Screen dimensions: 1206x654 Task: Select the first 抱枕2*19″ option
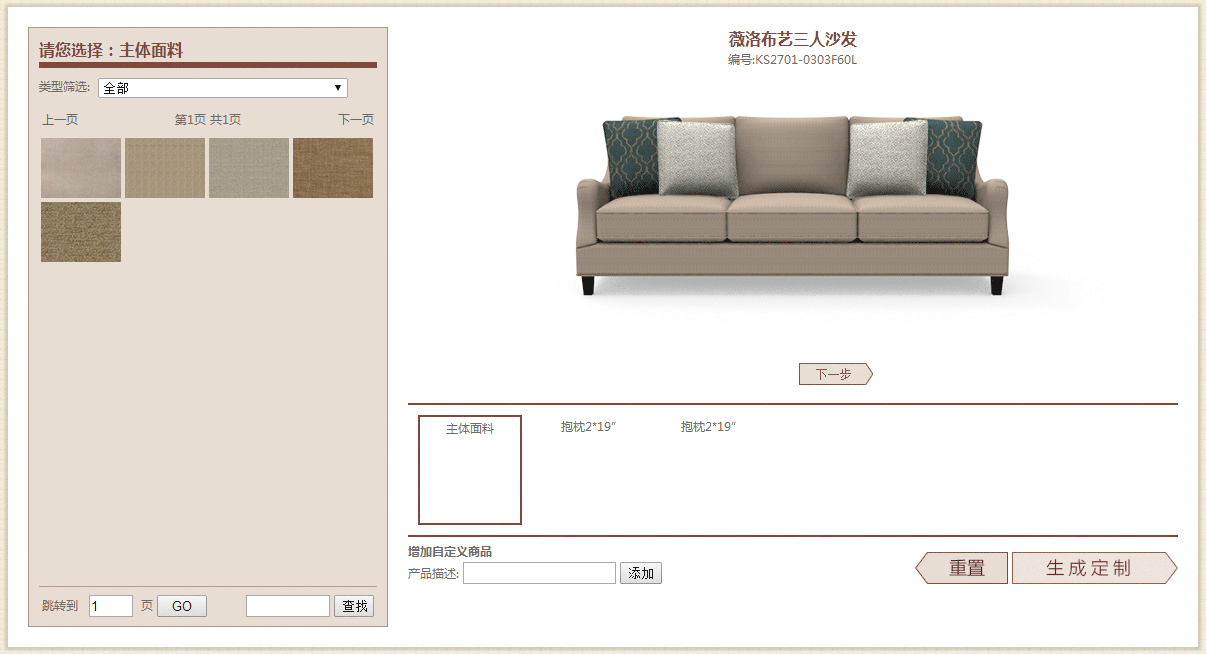click(588, 427)
